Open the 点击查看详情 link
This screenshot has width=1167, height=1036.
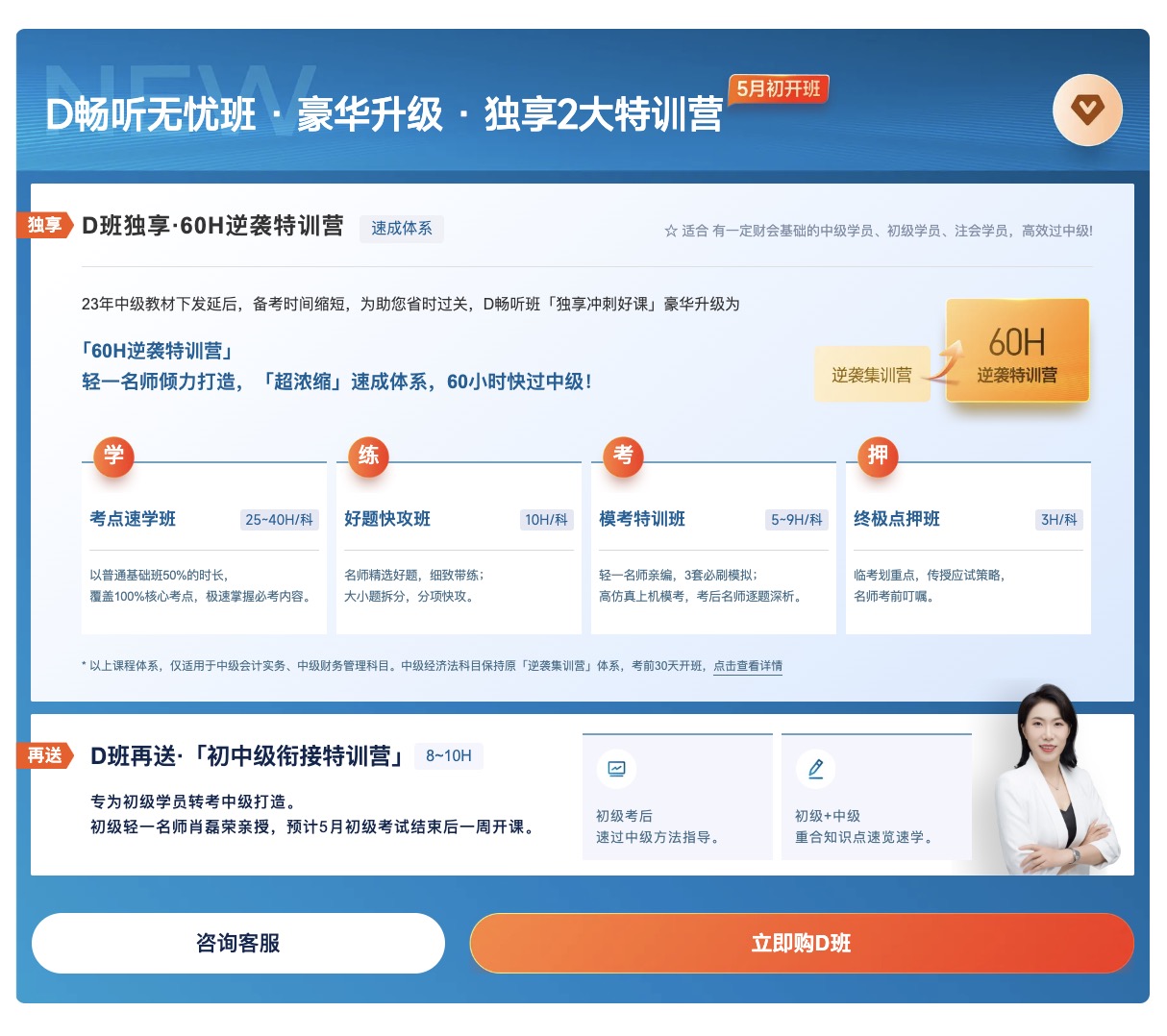point(747,666)
